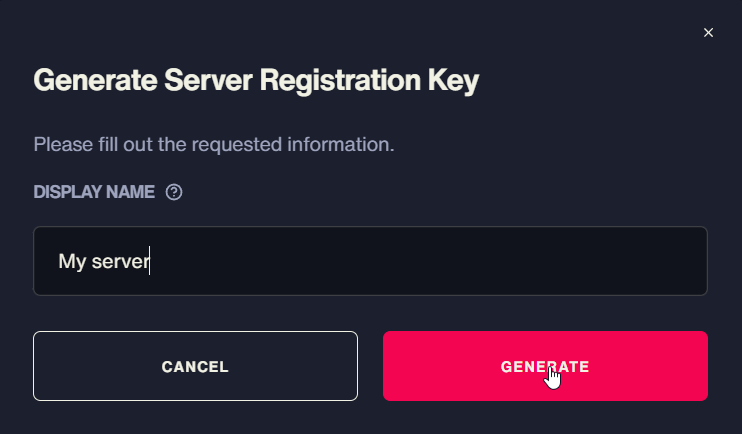Dismiss the registration key dialog via X
The width and height of the screenshot is (742, 434).
[708, 33]
